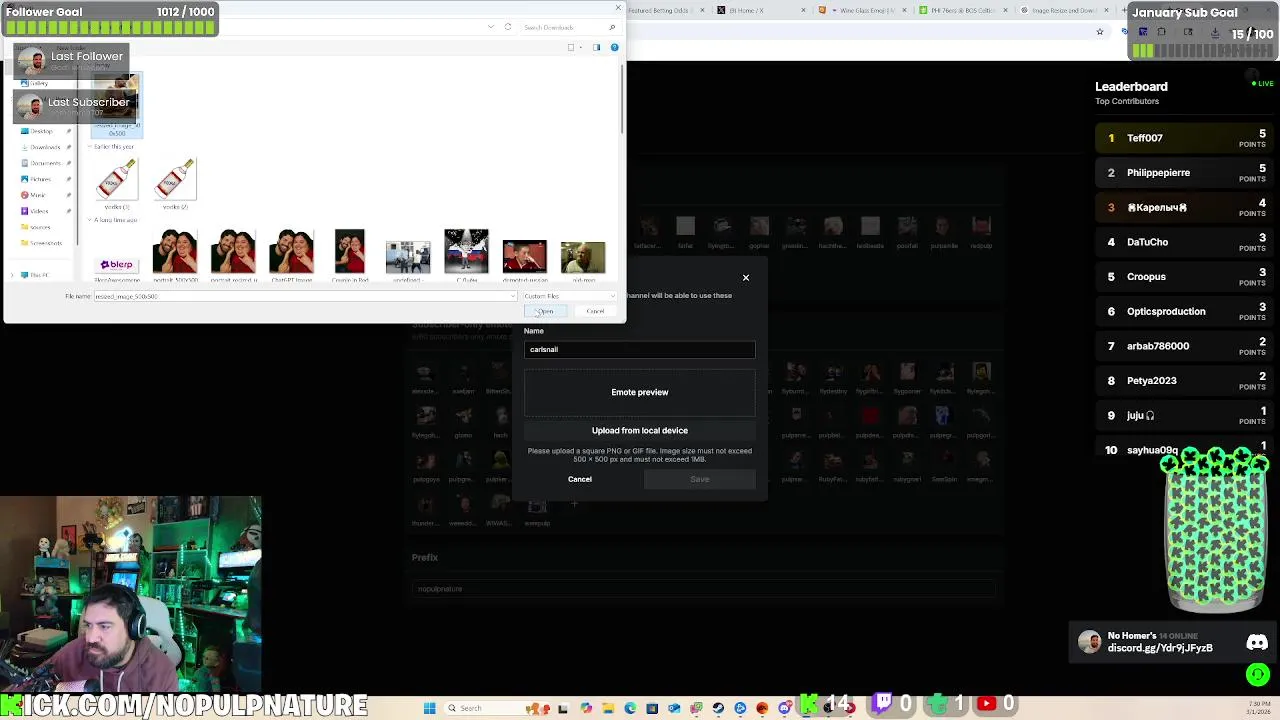Viewport: 1280px width, 720px height.
Task: Click 'Upload from local device'
Action: 640,430
